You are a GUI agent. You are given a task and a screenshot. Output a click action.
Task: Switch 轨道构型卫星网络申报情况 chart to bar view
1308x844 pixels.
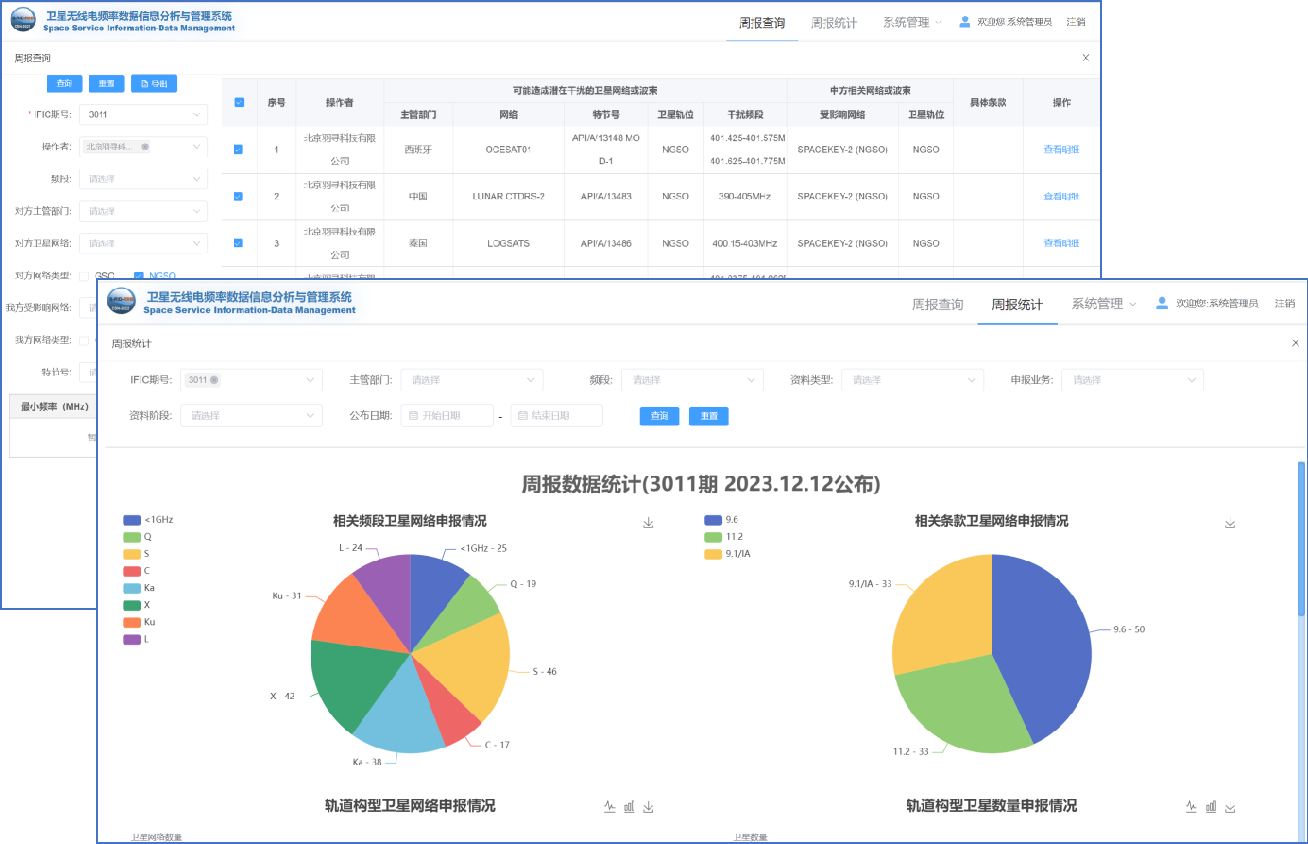pos(629,807)
